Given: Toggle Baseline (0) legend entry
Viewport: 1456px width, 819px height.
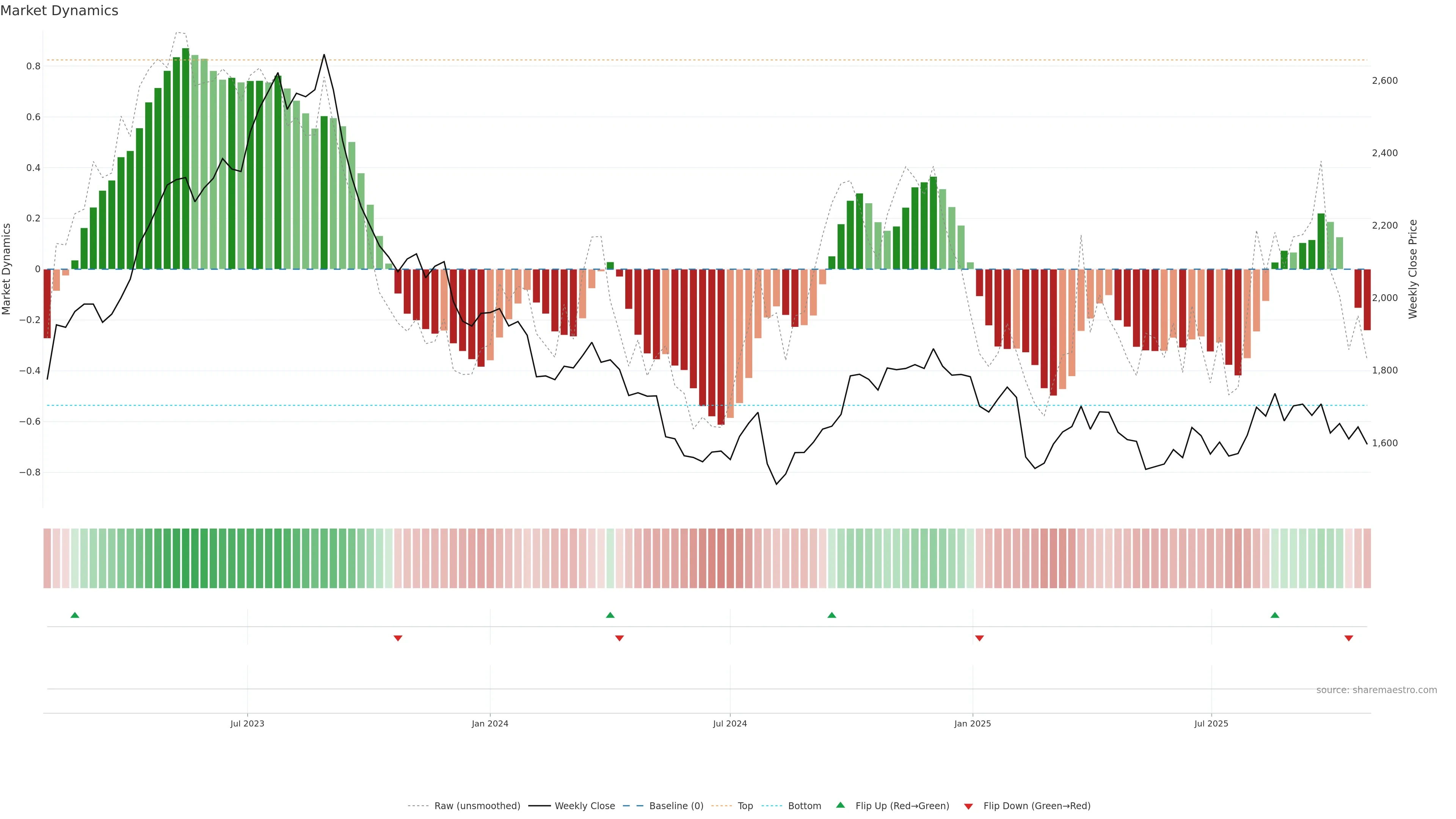Looking at the screenshot, I should coord(676,806).
